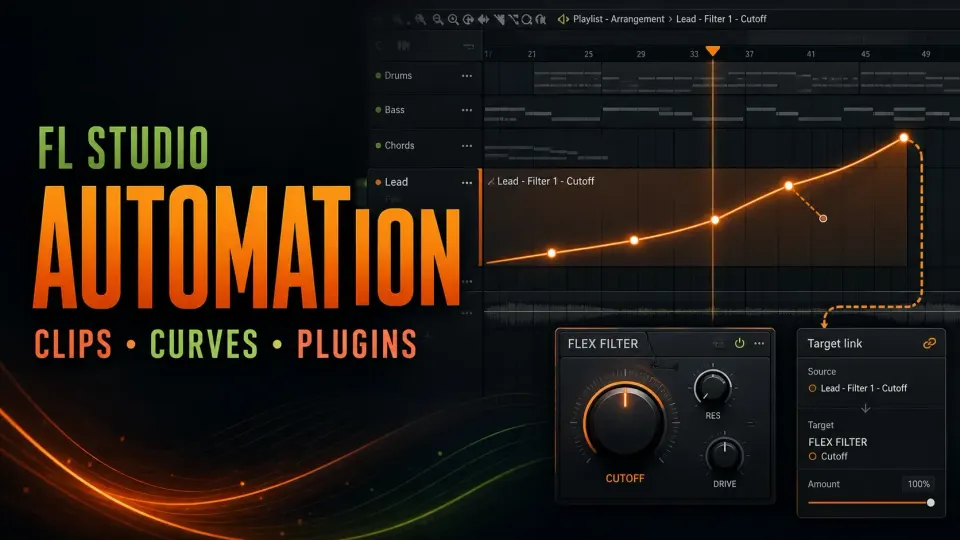
Task: Click the horizontal double-arrow icon in playlist toolbar
Action: tap(483, 20)
